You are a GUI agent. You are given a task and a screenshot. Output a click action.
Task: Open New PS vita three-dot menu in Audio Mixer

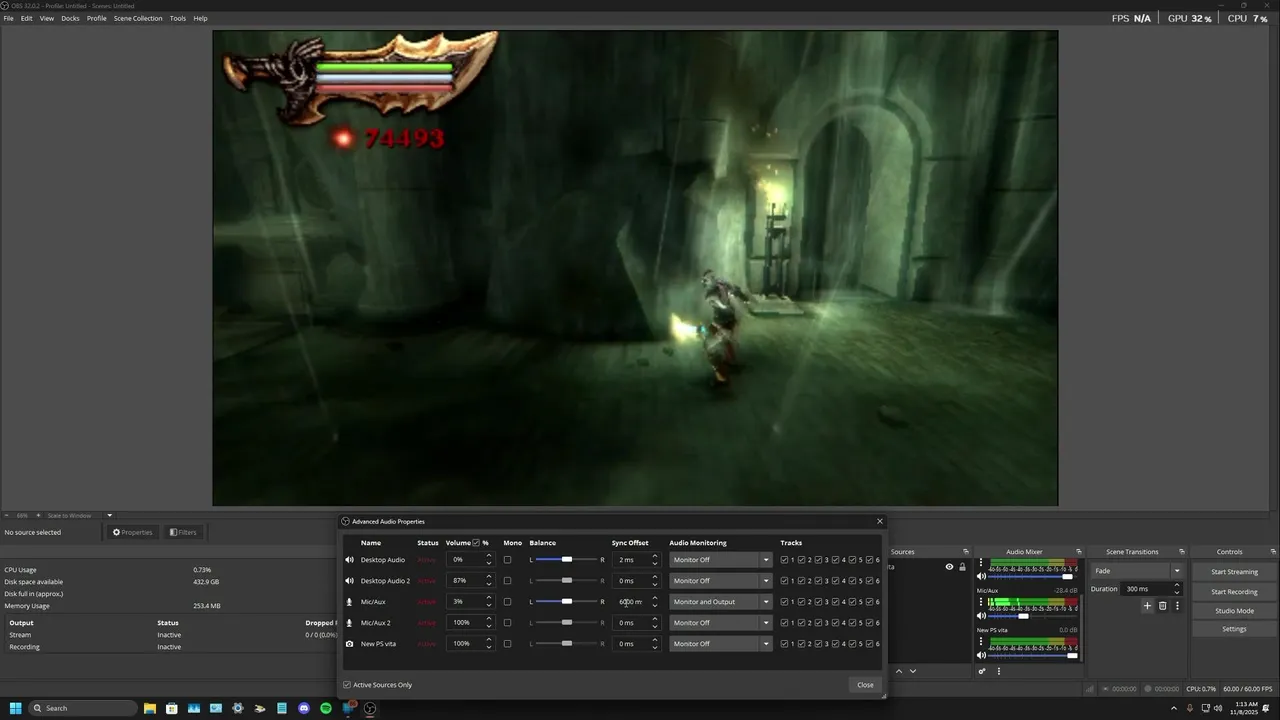pyautogui.click(x=981, y=641)
